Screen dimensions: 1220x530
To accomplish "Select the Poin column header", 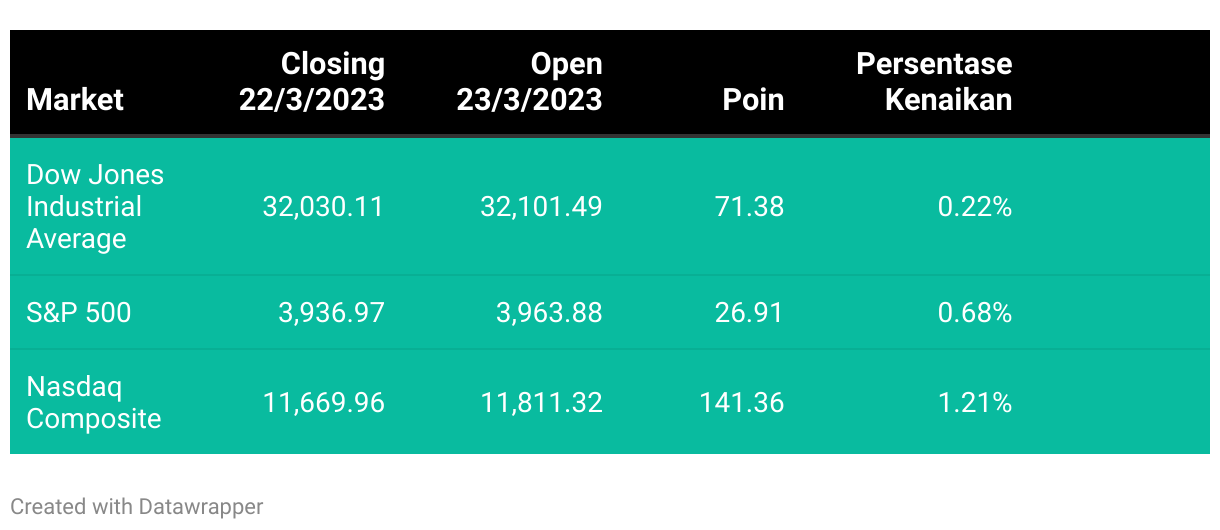I will [753, 100].
